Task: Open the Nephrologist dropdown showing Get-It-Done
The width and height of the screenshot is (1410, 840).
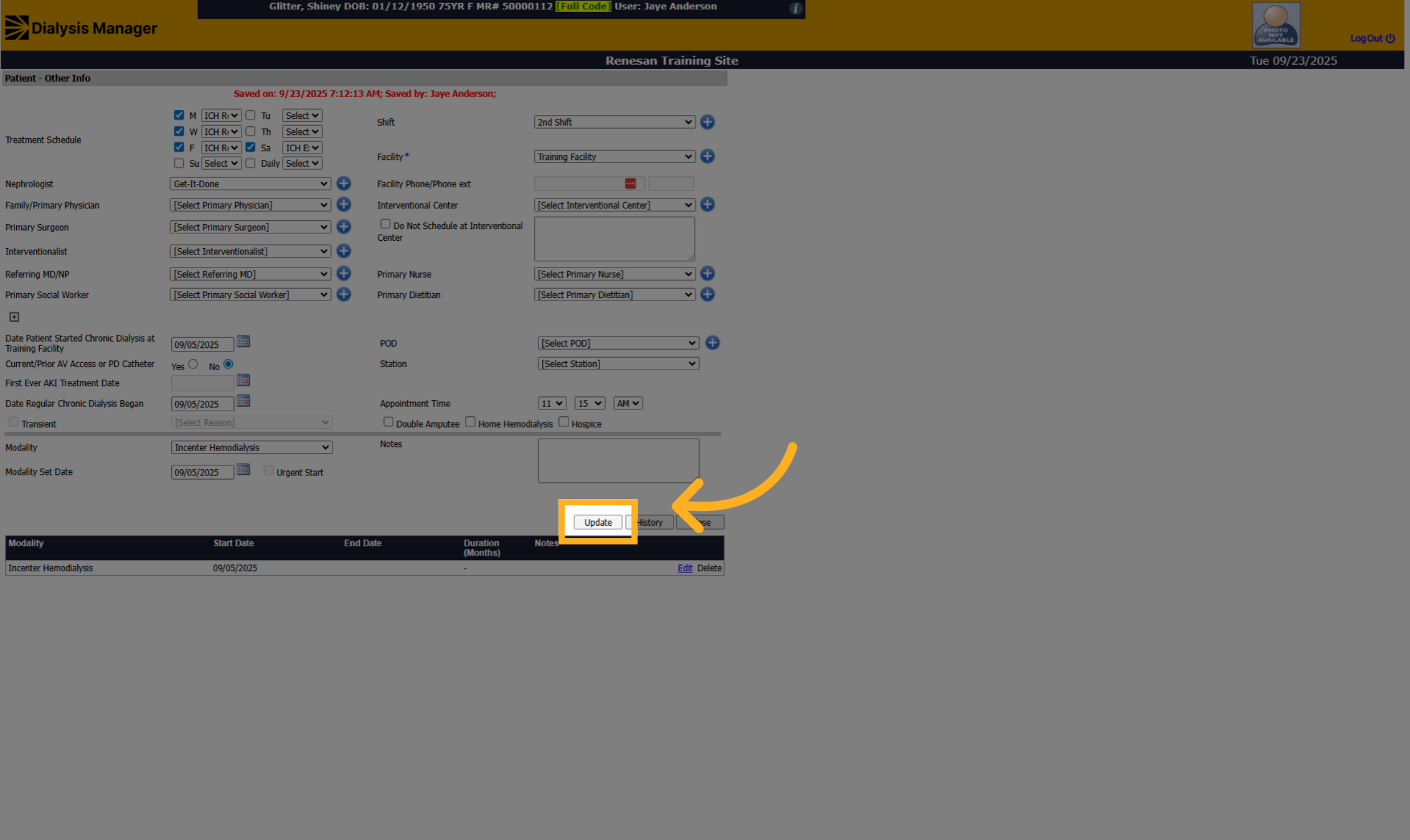Action: [250, 184]
